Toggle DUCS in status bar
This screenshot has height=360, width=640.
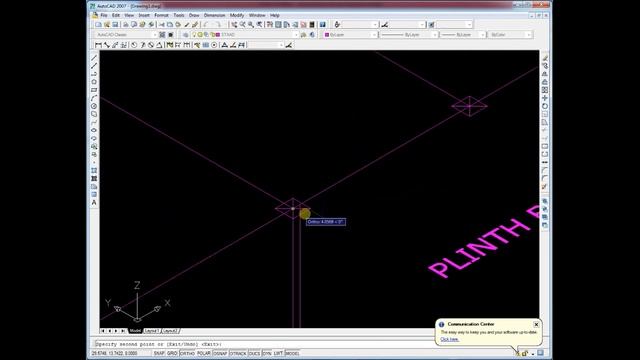254,353
